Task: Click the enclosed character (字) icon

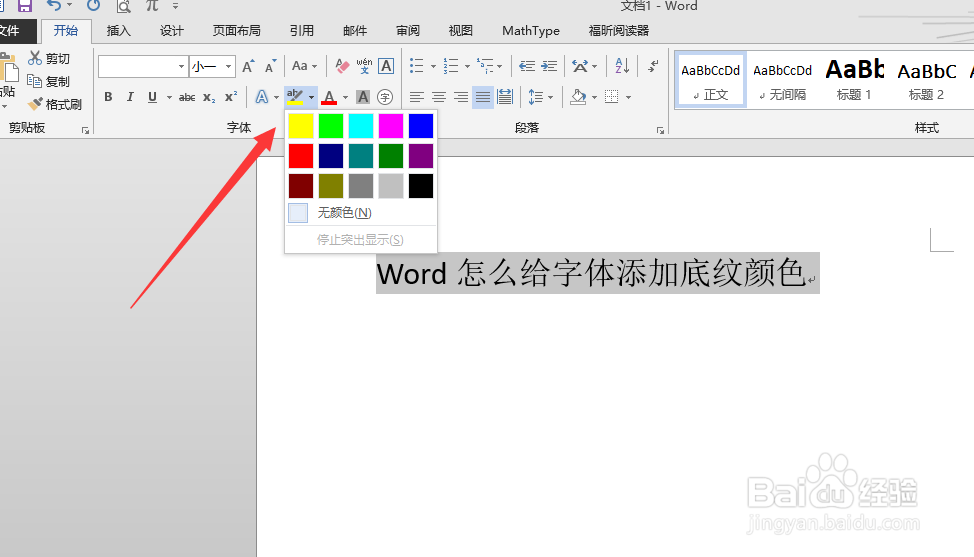Action: coord(385,97)
